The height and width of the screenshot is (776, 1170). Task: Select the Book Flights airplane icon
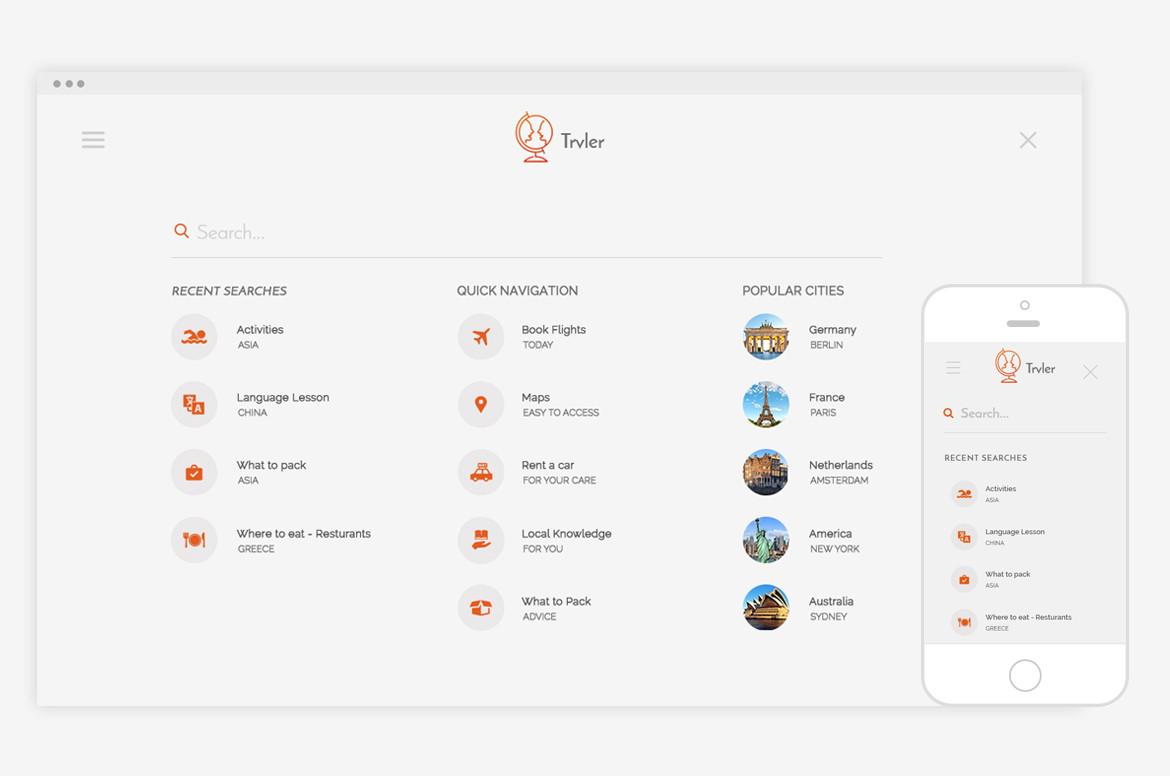[481, 337]
